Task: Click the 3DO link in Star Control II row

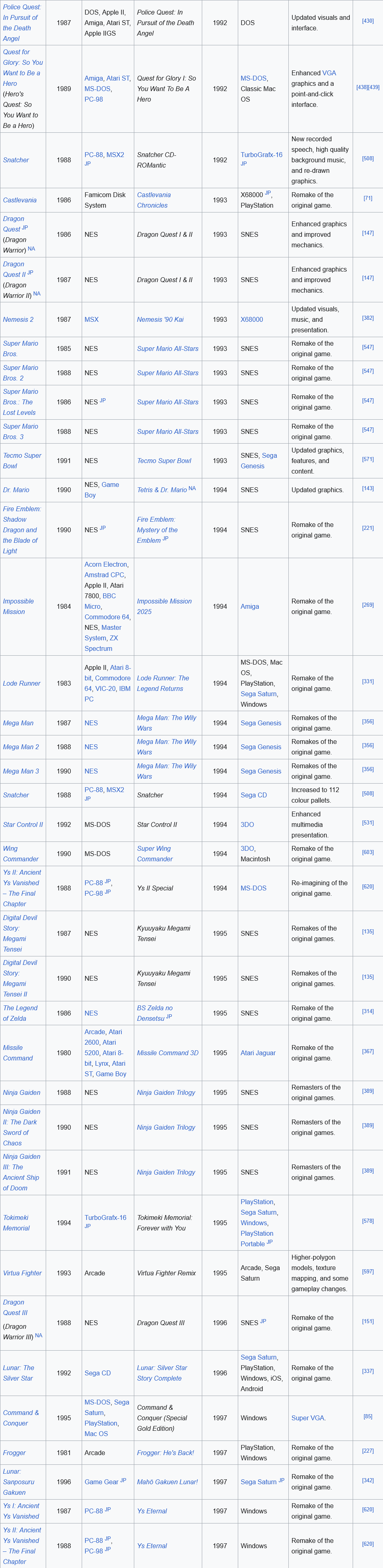Action: coord(248,825)
